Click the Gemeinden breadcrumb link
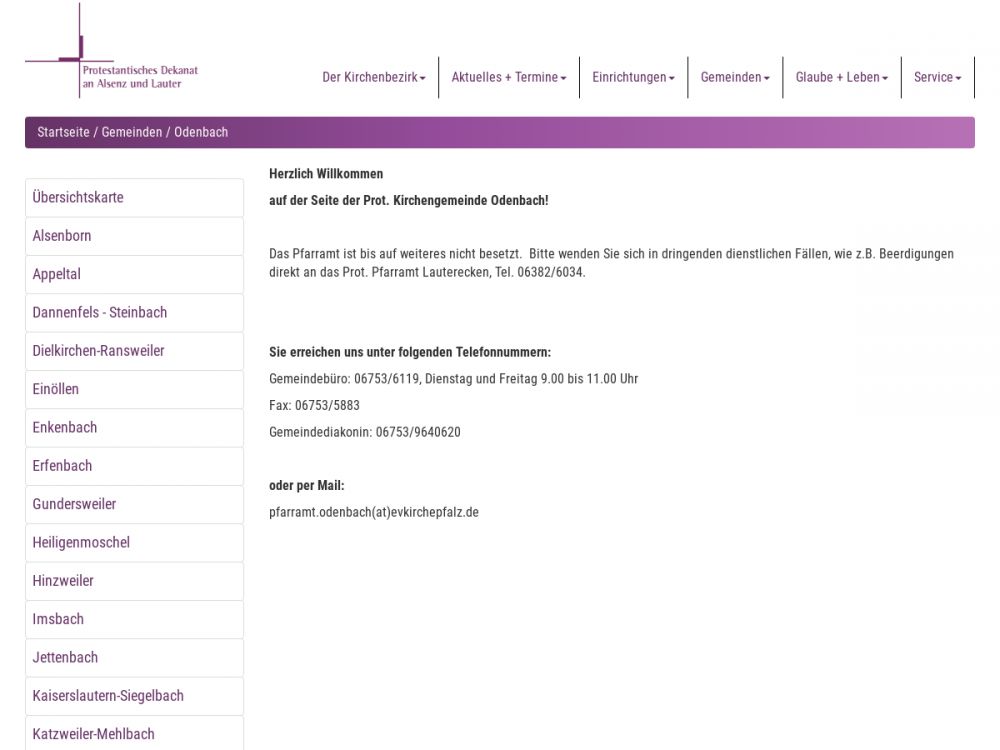The height and width of the screenshot is (750, 1000). pos(131,132)
